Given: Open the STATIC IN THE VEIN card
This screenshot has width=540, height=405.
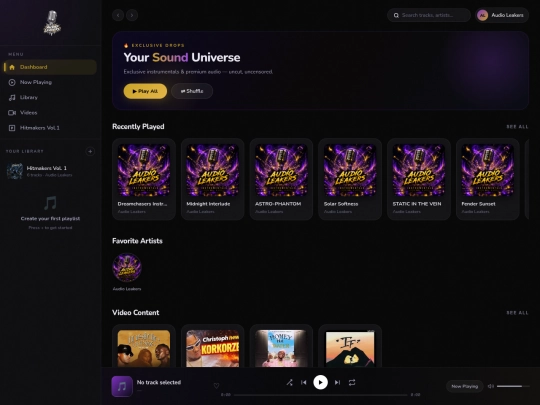Looking at the screenshot, I should point(419,179).
